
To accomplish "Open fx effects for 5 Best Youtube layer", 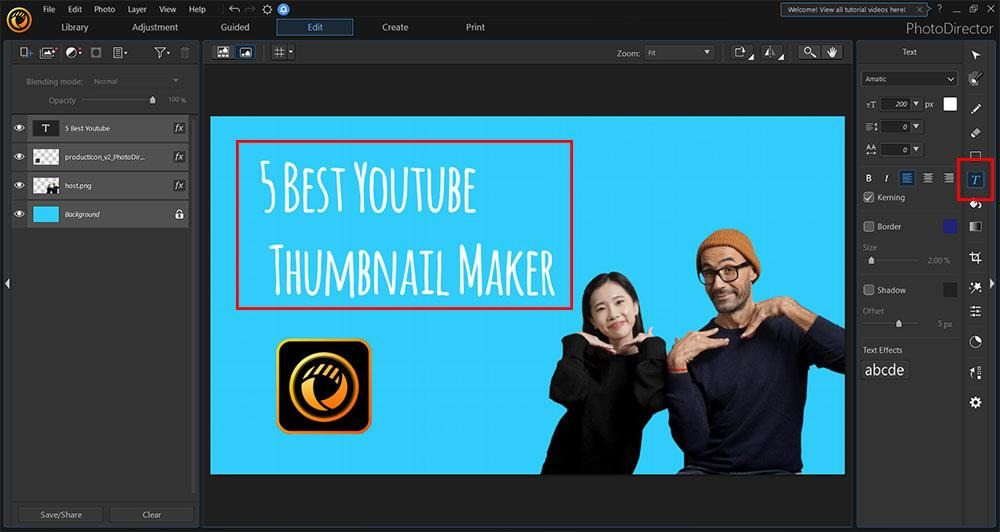I will 179,128.
